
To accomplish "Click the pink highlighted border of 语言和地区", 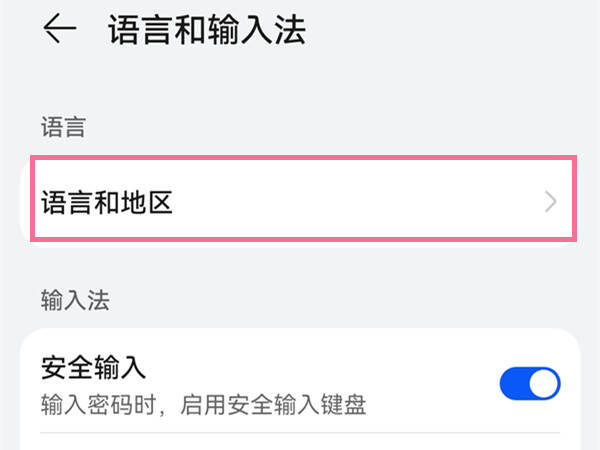I will point(303,158).
